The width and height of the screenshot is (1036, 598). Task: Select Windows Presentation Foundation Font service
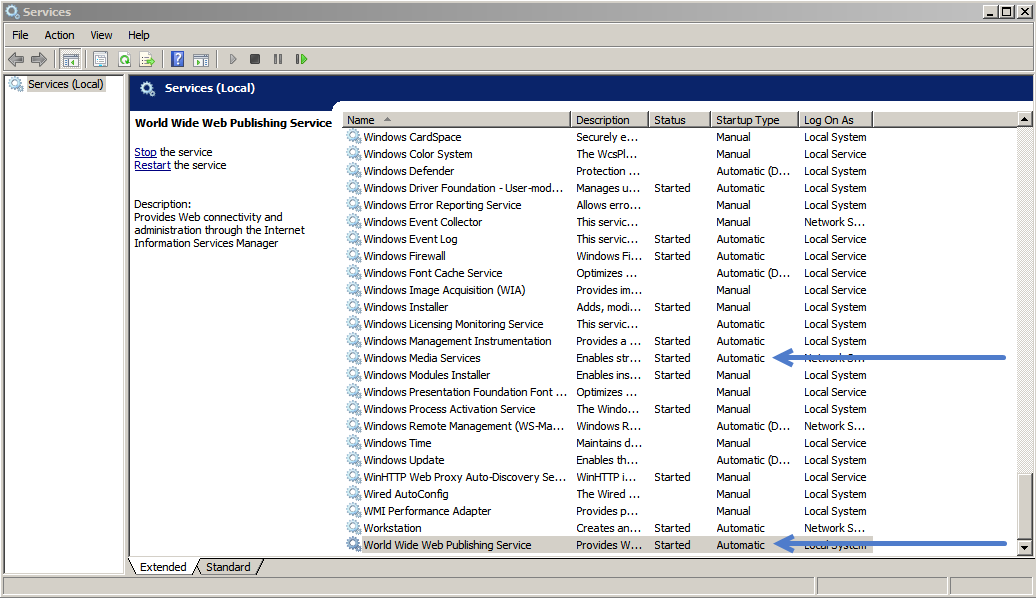[x=465, y=392]
